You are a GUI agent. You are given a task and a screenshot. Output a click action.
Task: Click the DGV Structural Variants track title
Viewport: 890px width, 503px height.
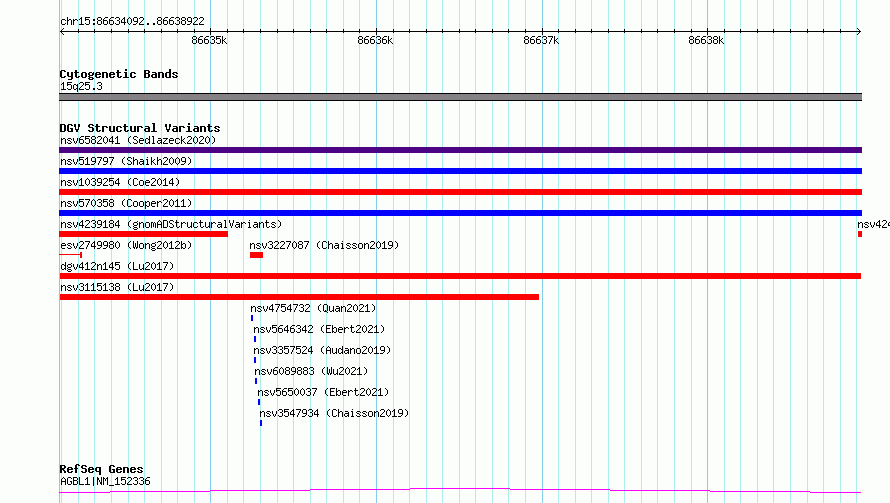pos(140,128)
